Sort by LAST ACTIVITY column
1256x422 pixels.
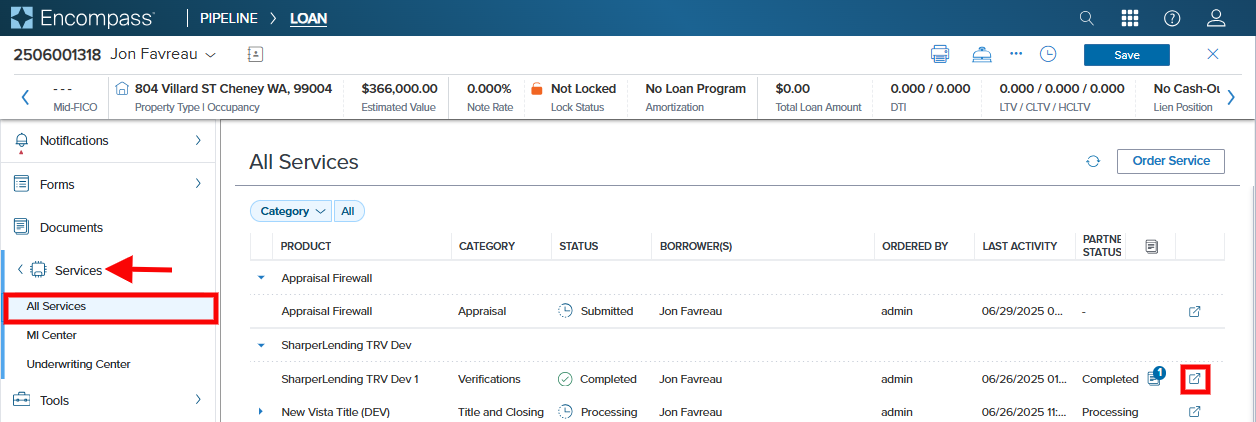pos(1020,246)
